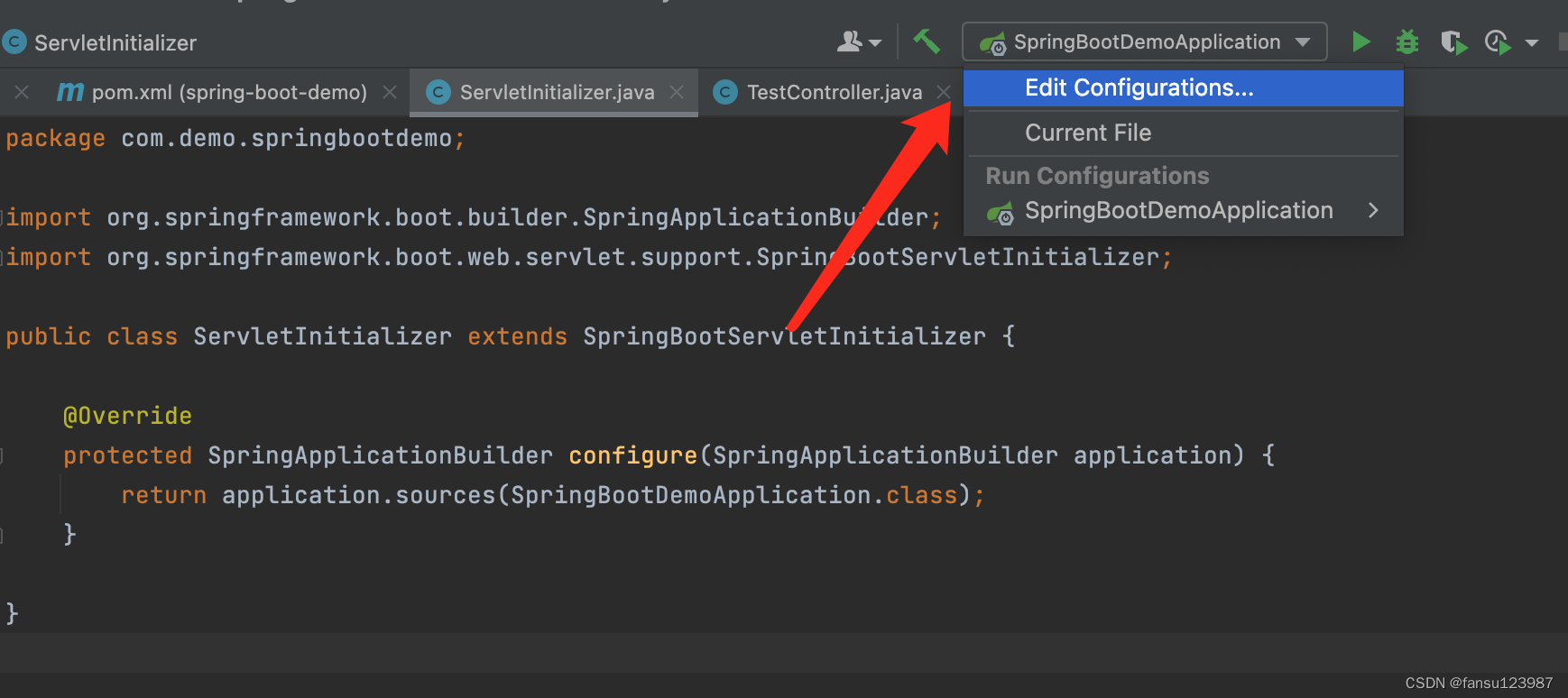The image size is (1568, 698).
Task: Start debugging with the green bug icon
Action: click(1407, 41)
